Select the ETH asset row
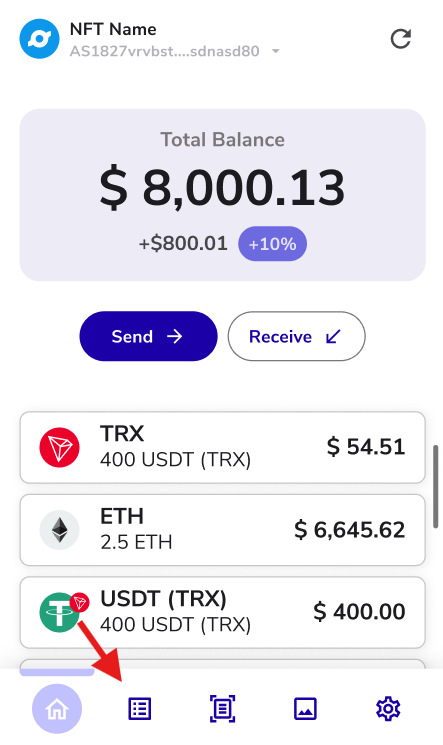 222,530
